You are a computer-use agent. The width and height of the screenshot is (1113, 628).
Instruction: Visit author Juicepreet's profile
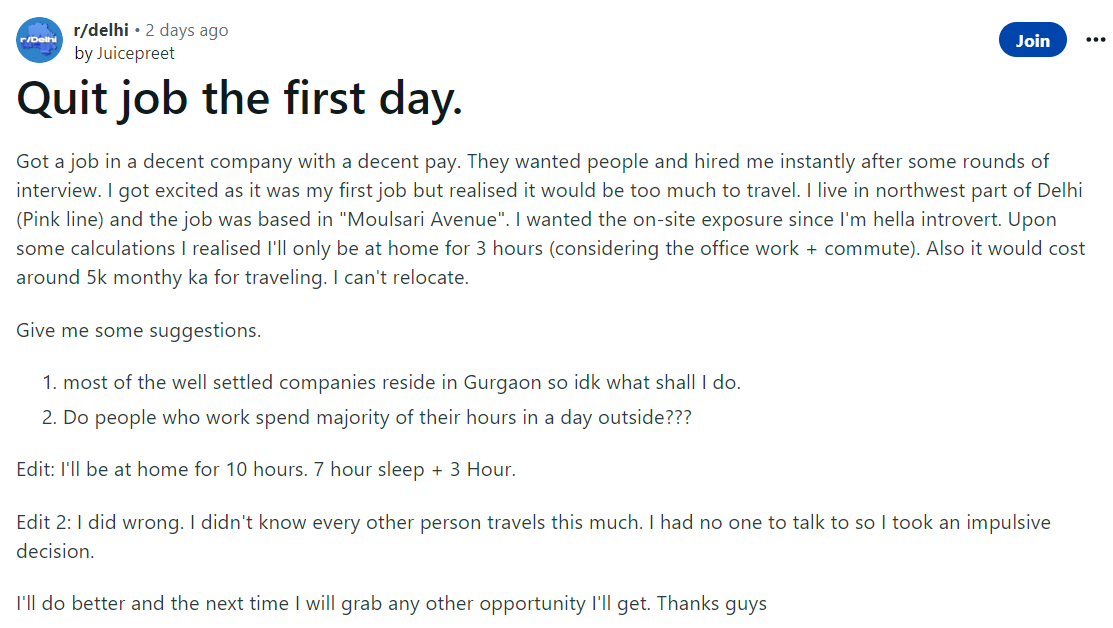pos(133,53)
